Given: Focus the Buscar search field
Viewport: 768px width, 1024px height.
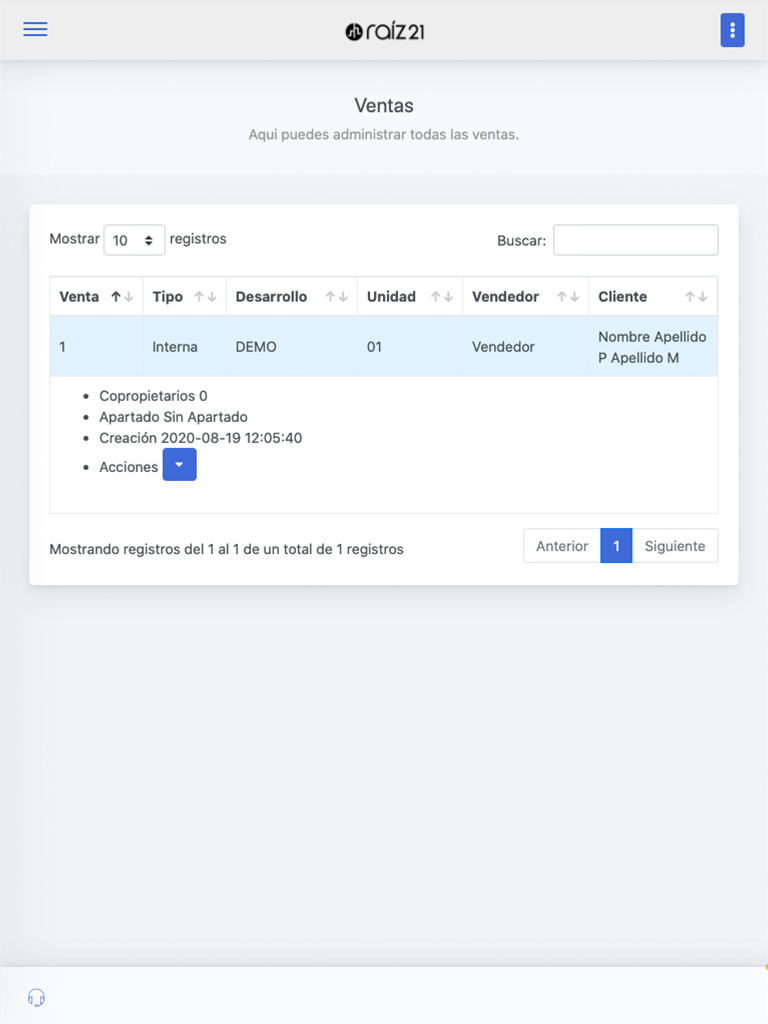Looking at the screenshot, I should 635,240.
